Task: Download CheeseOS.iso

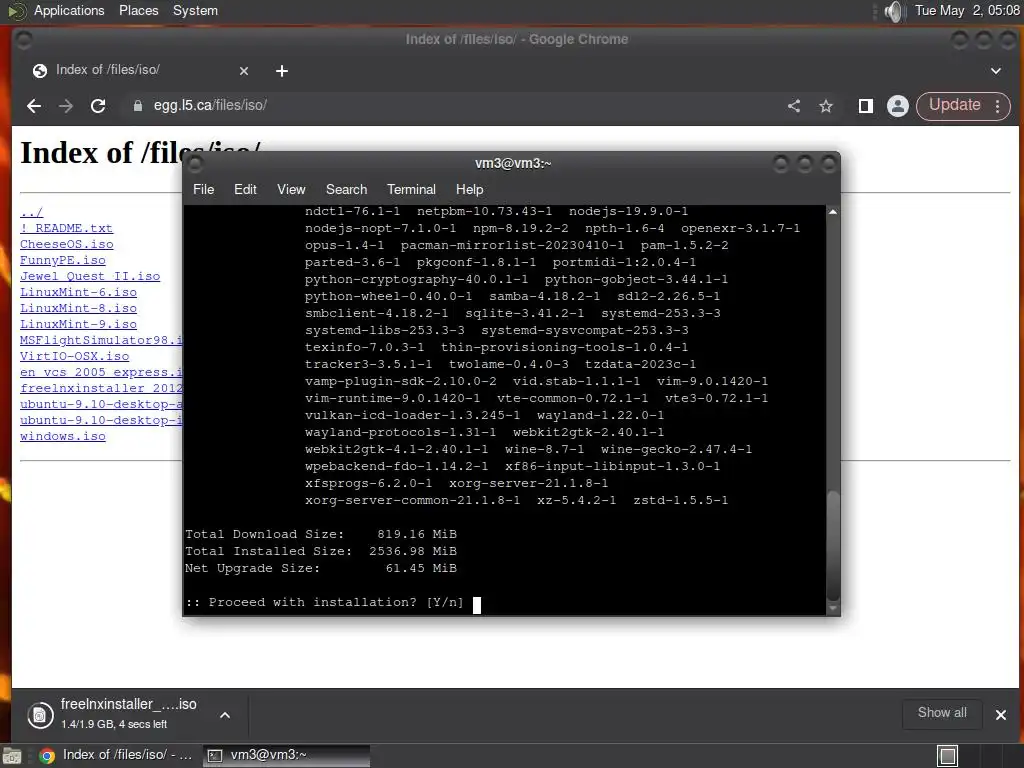Action: (66, 244)
